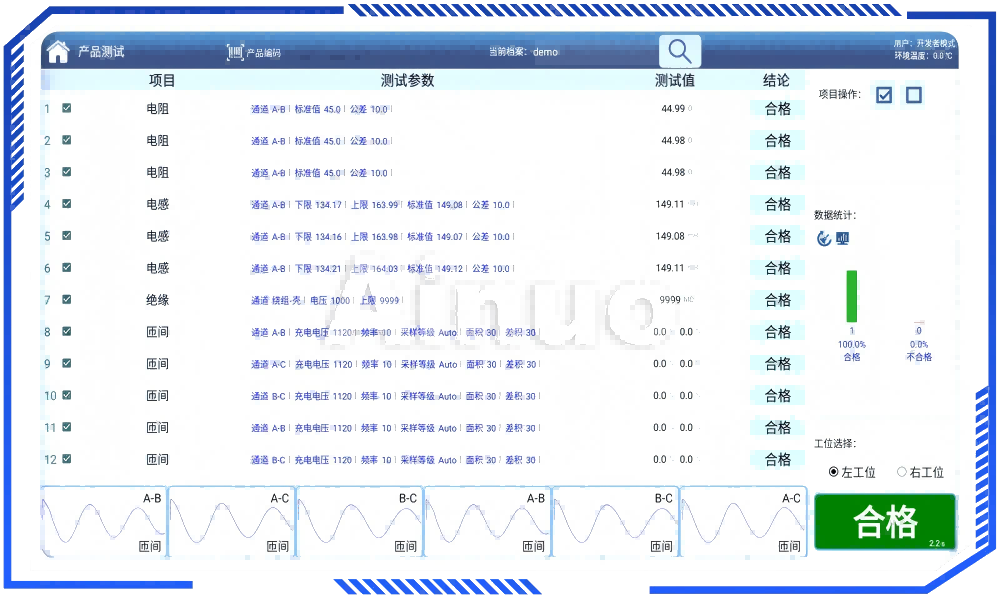Toggle the checkbox for row 7 绝缘 item

point(64,300)
